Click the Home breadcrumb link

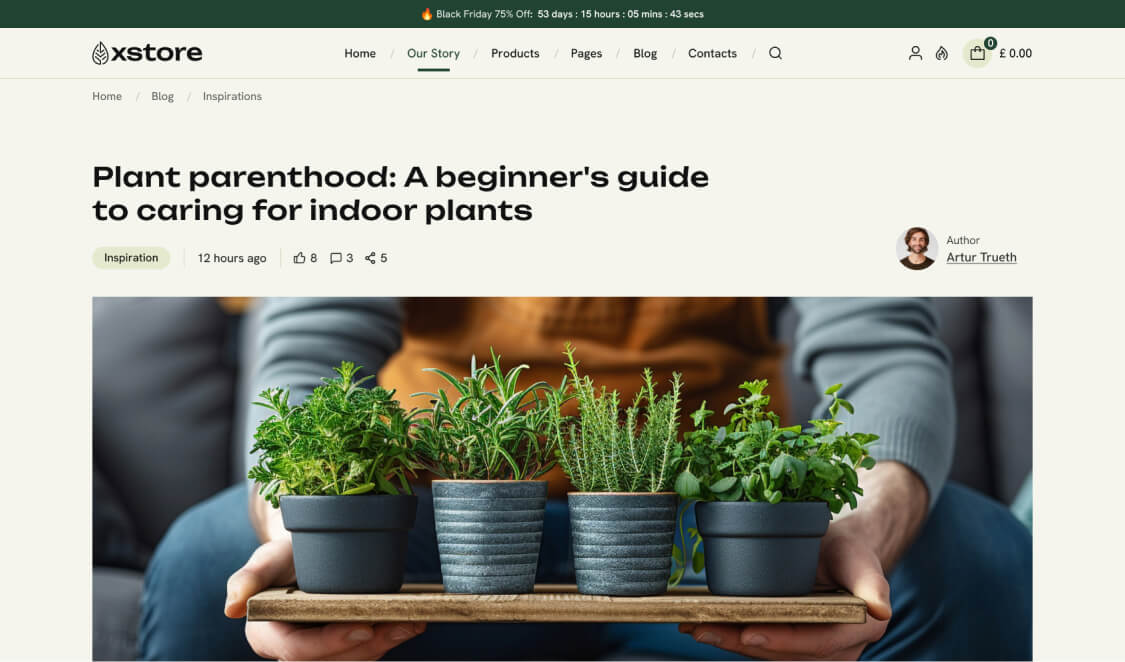[x=107, y=97]
